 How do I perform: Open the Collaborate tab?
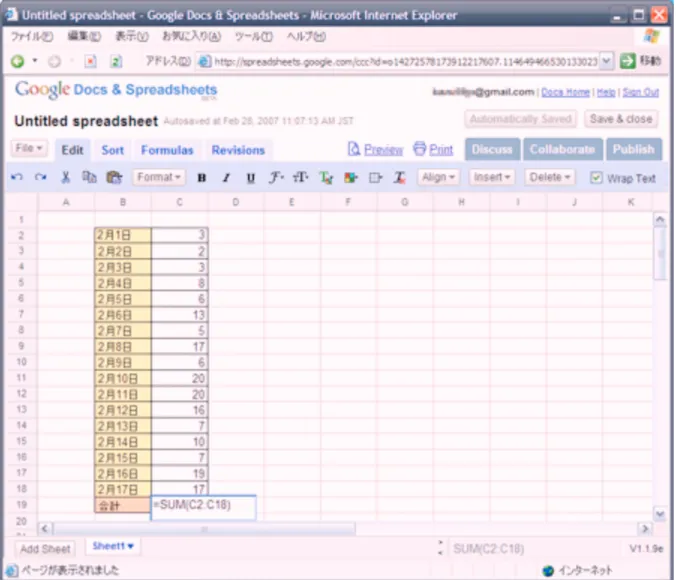pos(562,149)
